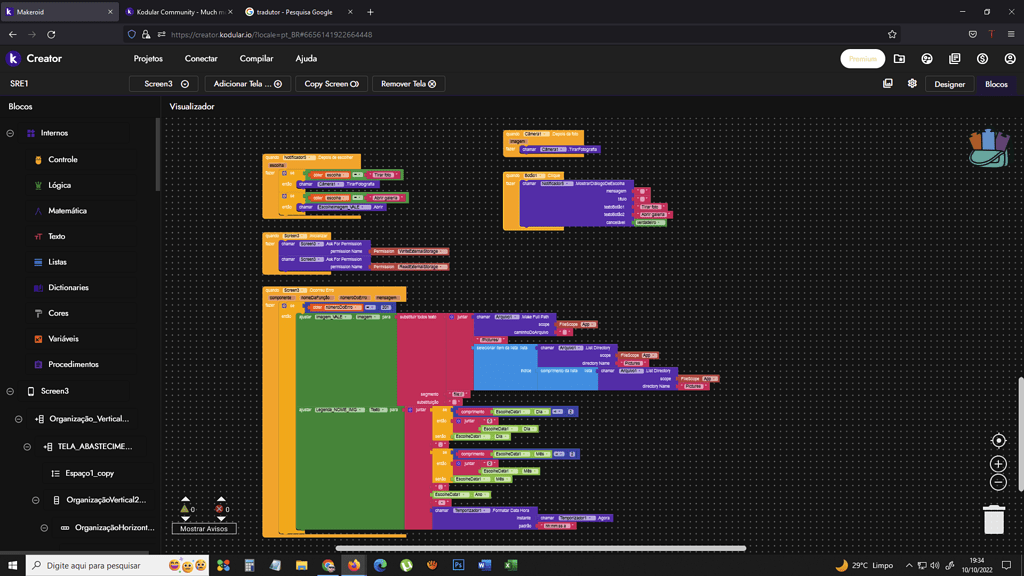Center workspace with the target icon
Screen dimensions: 1024x576
[x=998, y=441]
